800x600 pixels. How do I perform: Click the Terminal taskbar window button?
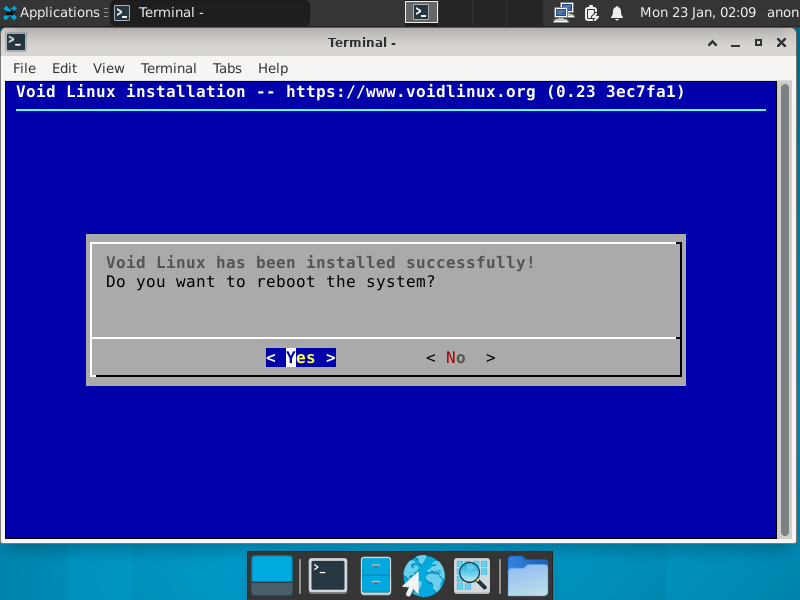point(210,13)
